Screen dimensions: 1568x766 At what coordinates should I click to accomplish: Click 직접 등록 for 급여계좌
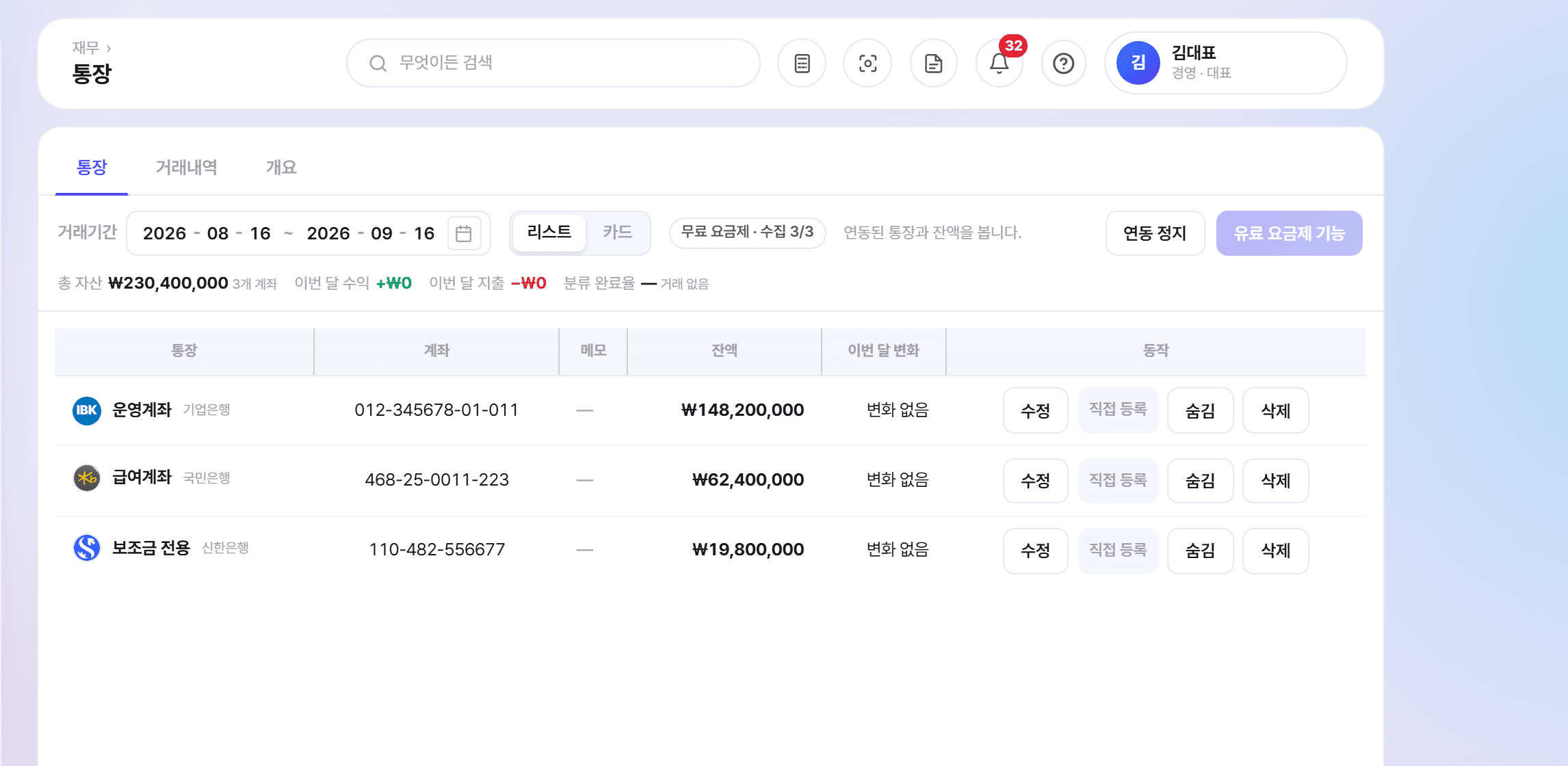point(1118,480)
